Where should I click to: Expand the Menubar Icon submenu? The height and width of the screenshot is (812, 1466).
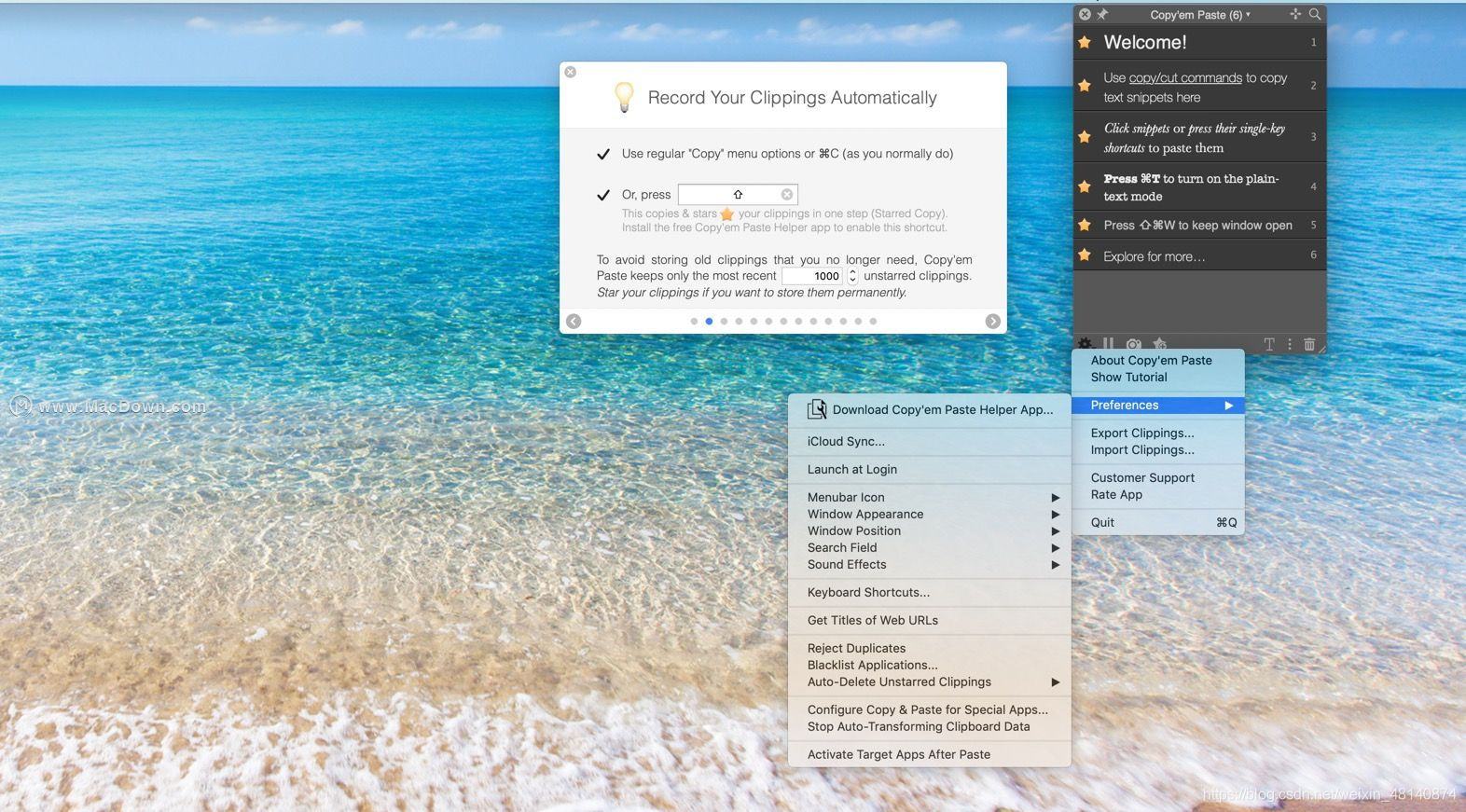pos(929,497)
